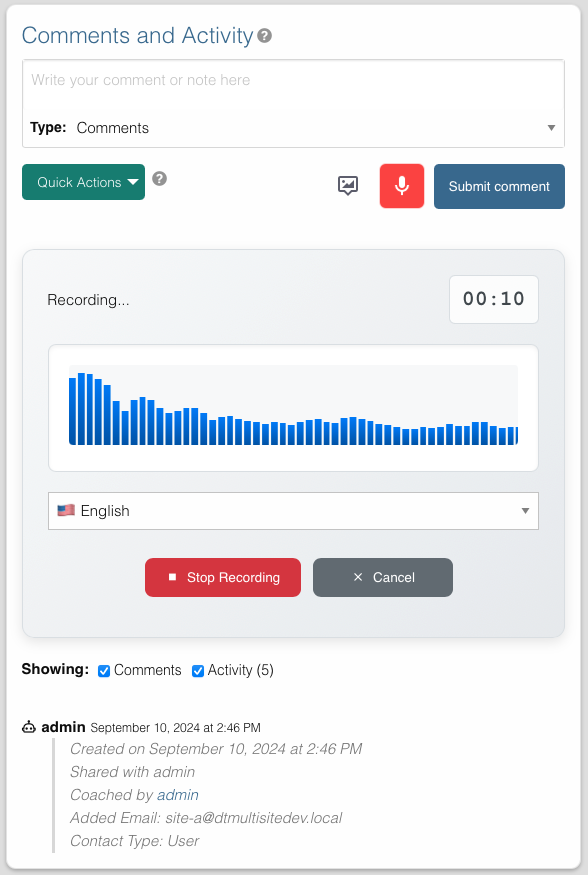Expand the English language dropdown
The width and height of the screenshot is (588, 875).
point(525,510)
